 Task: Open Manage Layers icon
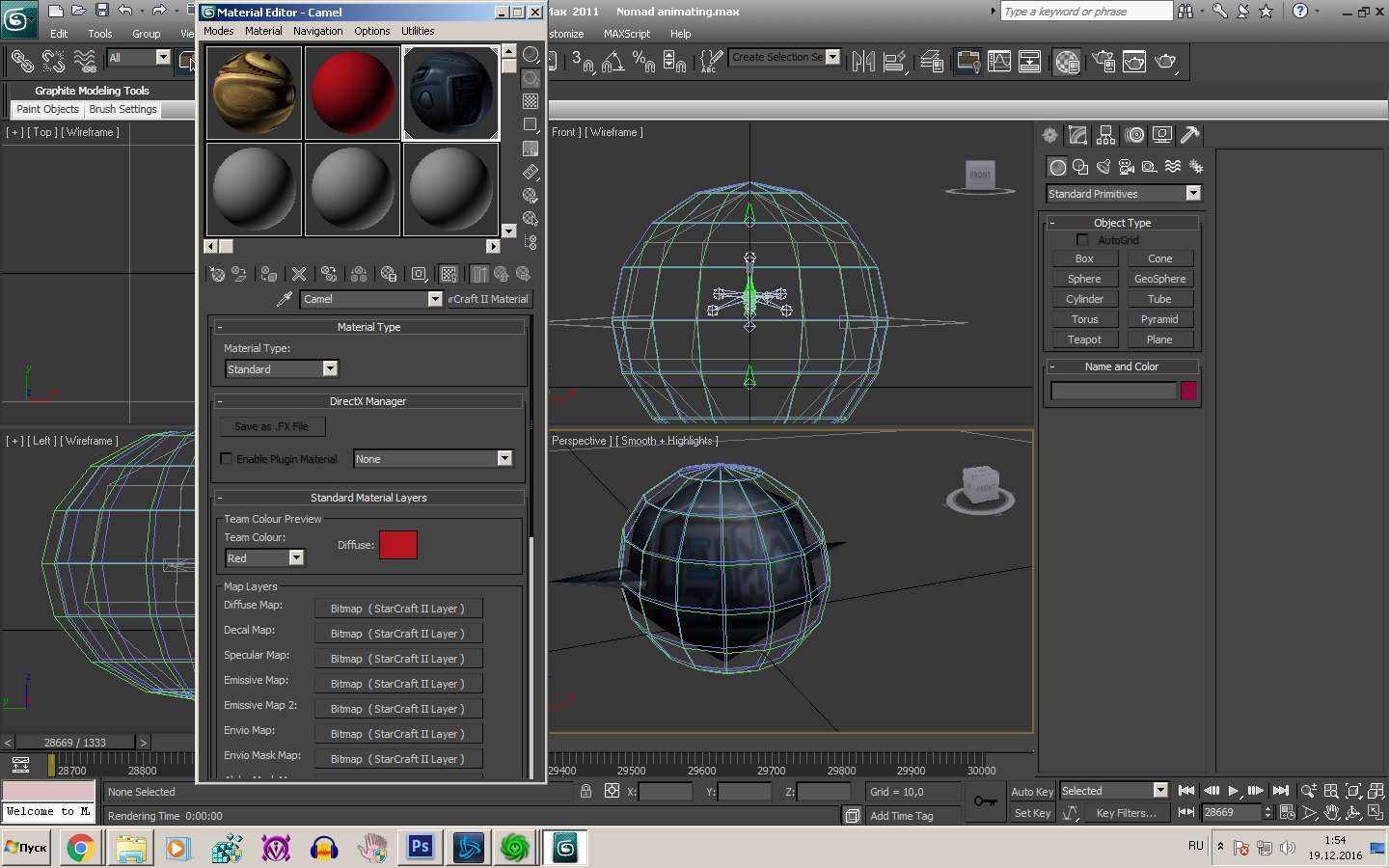[x=932, y=62]
